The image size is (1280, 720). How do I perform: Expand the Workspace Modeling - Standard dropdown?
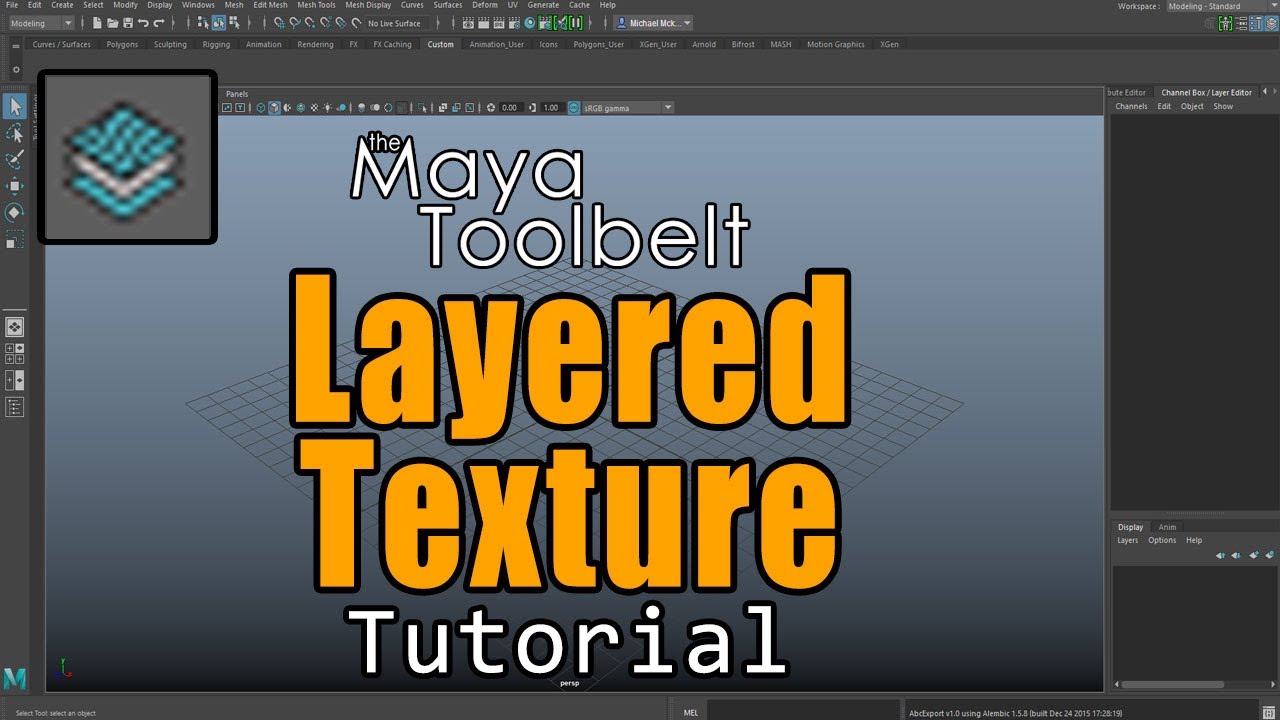(x=1222, y=6)
